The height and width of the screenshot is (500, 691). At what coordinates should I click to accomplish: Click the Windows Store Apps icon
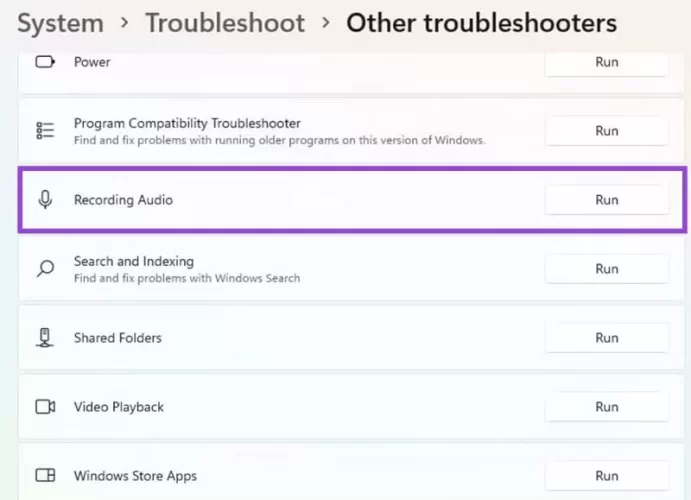(x=45, y=476)
